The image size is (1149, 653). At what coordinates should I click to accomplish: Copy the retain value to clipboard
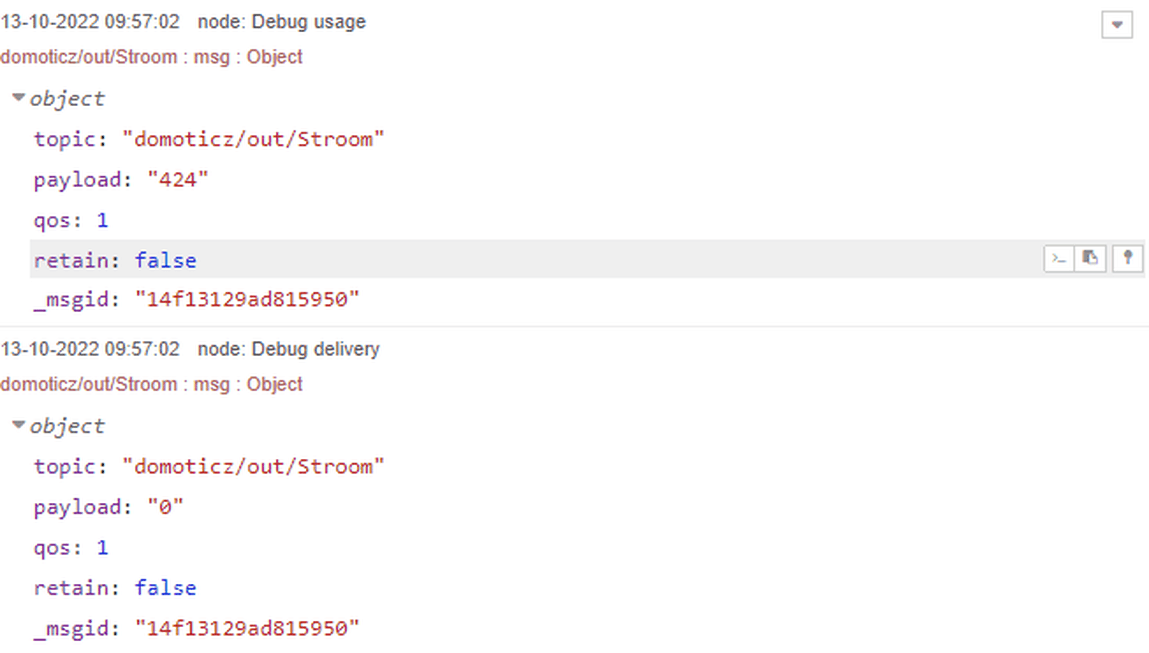coord(1091,259)
